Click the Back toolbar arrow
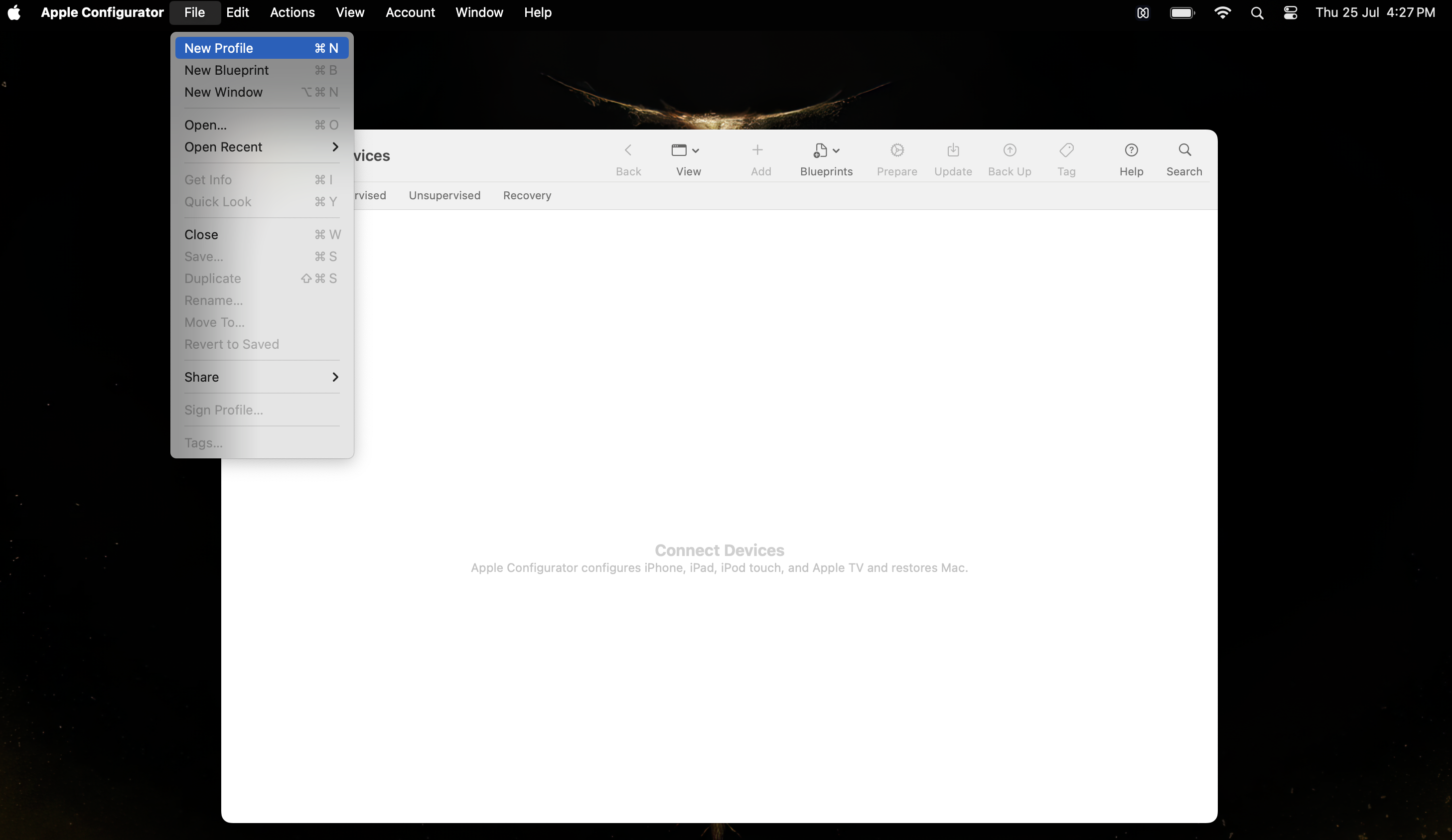The width and height of the screenshot is (1452, 840). pos(628,150)
